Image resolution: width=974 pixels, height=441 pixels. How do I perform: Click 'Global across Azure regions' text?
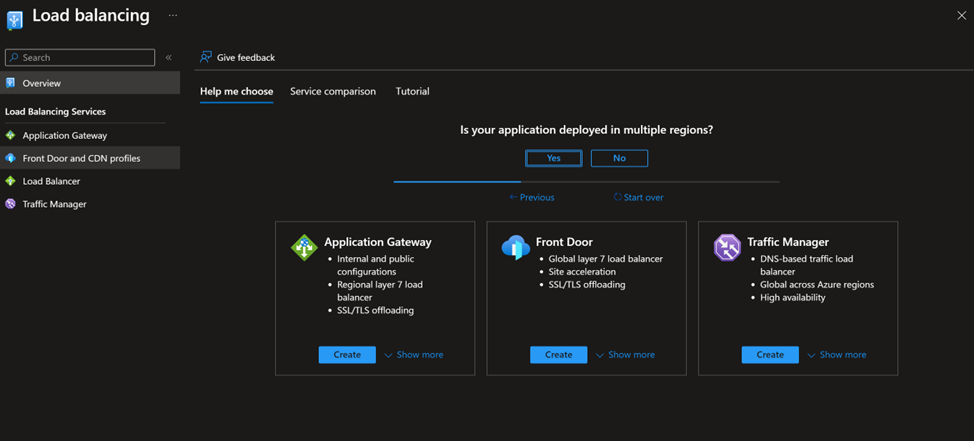(x=817, y=285)
